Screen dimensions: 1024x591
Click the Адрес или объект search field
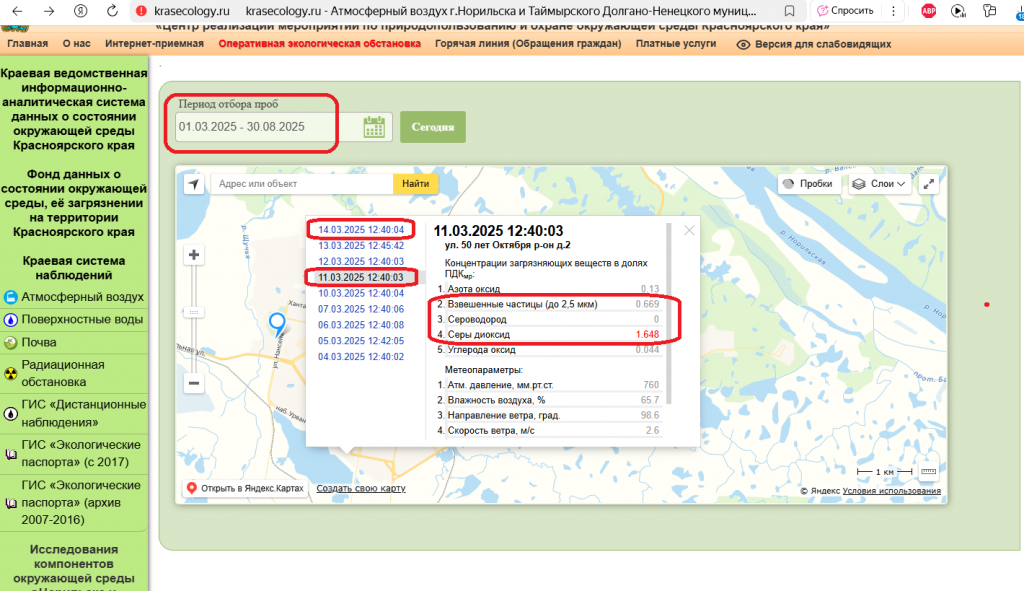pyautogui.click(x=302, y=184)
